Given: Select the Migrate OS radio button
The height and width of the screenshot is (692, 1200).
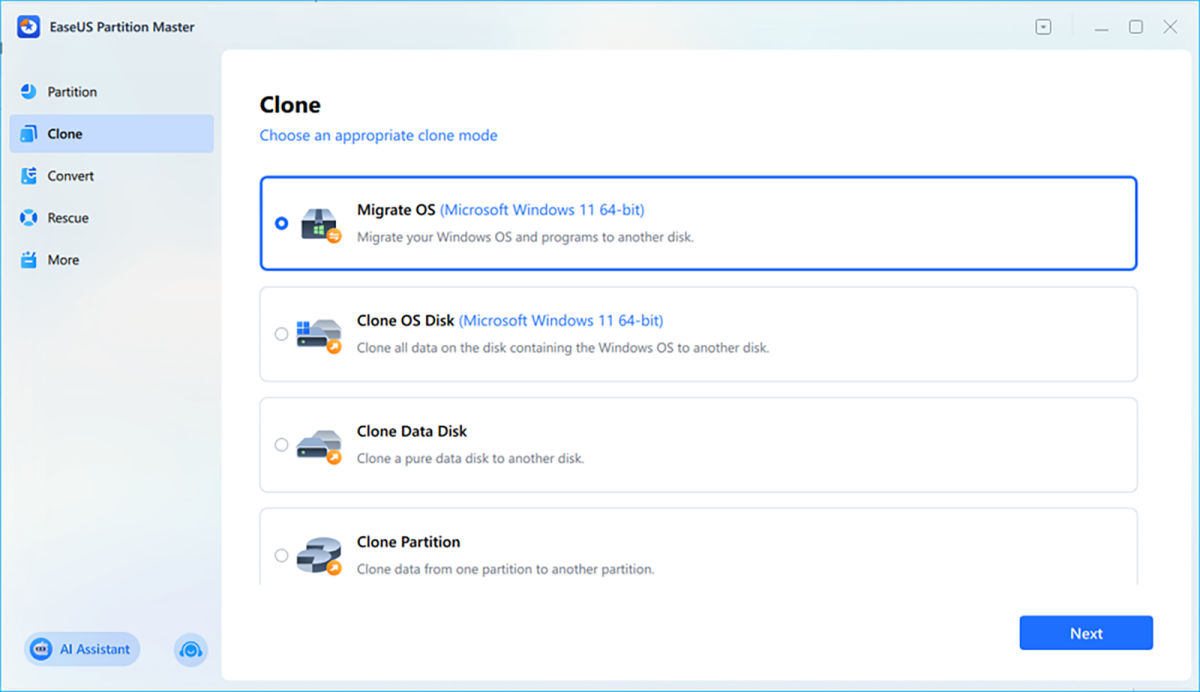Looking at the screenshot, I should [281, 223].
